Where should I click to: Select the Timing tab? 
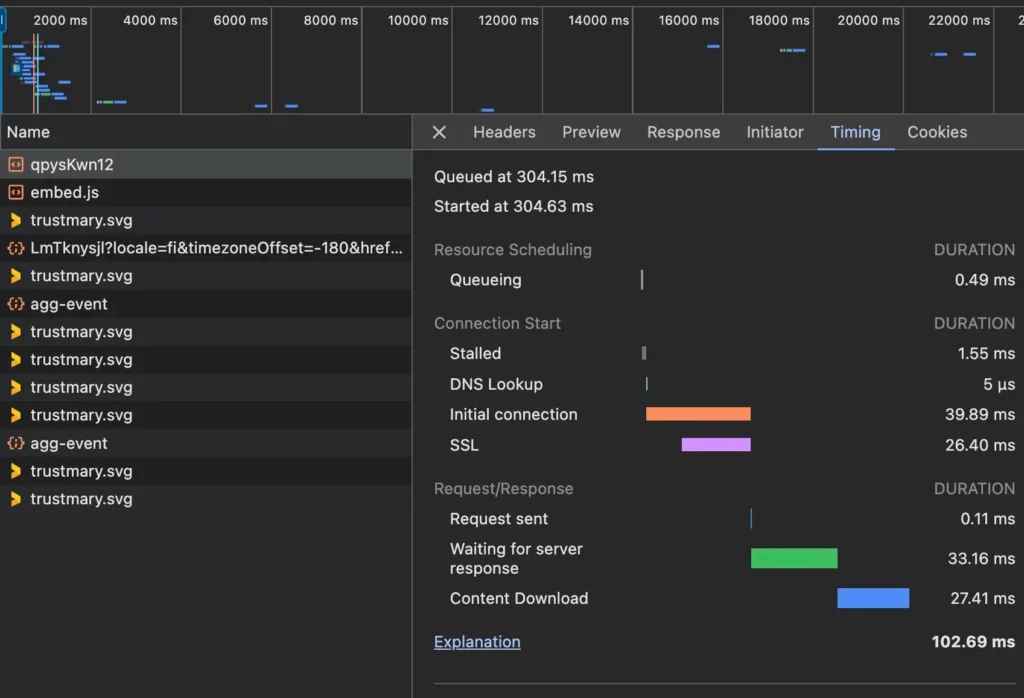coord(856,132)
